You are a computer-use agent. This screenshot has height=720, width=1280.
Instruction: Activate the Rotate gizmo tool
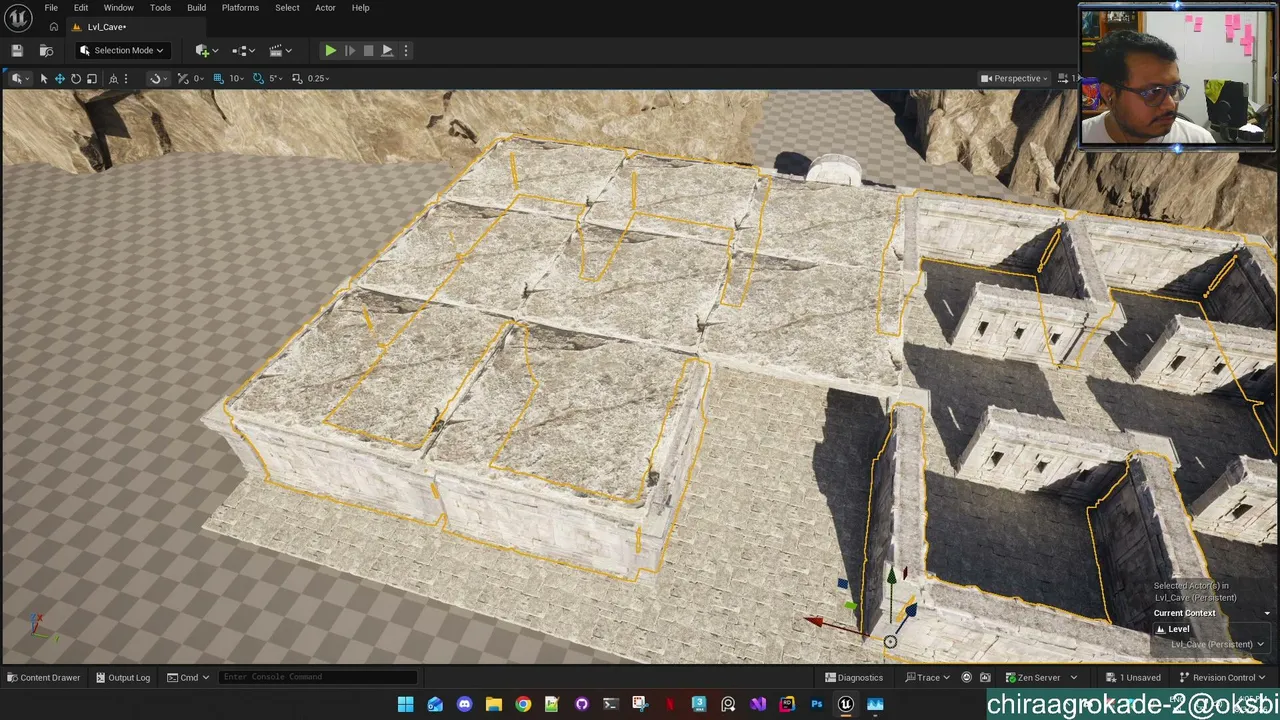tap(75, 78)
